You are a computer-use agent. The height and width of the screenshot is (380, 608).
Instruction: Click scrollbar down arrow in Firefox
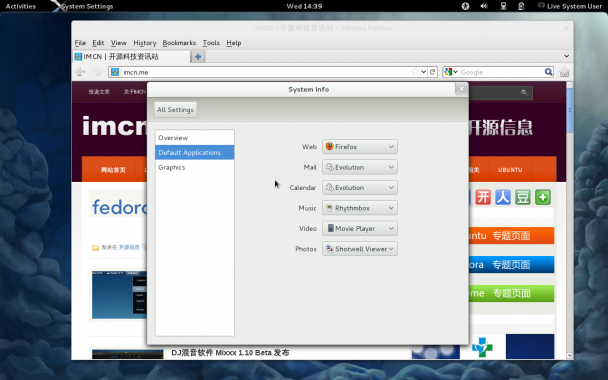point(570,355)
